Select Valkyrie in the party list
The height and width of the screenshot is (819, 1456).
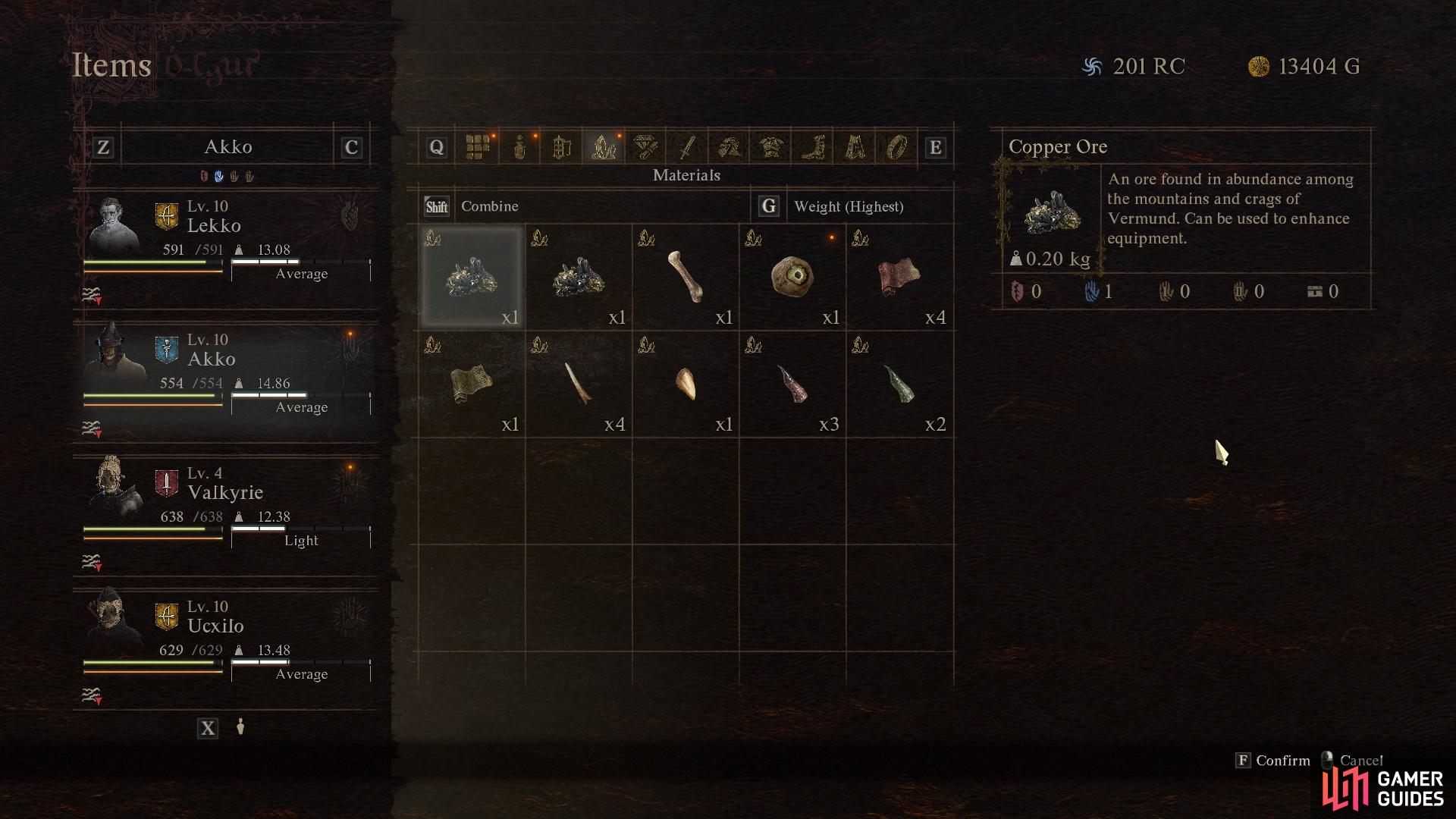(226, 516)
